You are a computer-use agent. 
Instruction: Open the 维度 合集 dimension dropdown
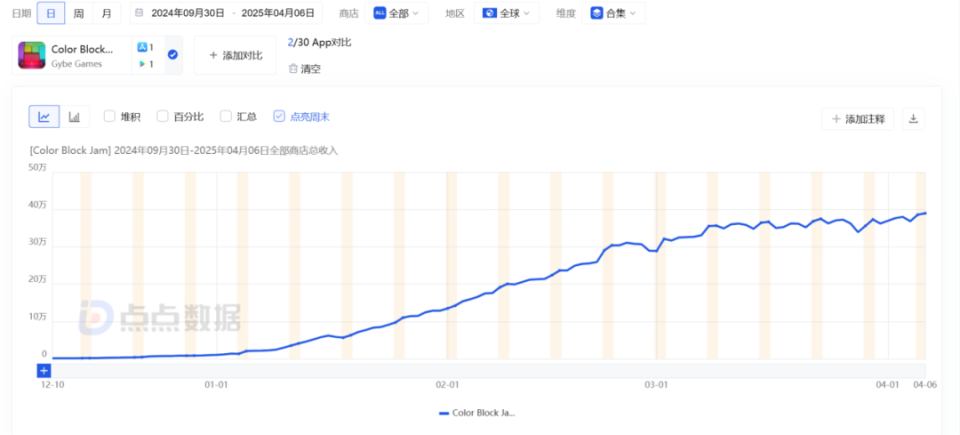tap(613, 13)
